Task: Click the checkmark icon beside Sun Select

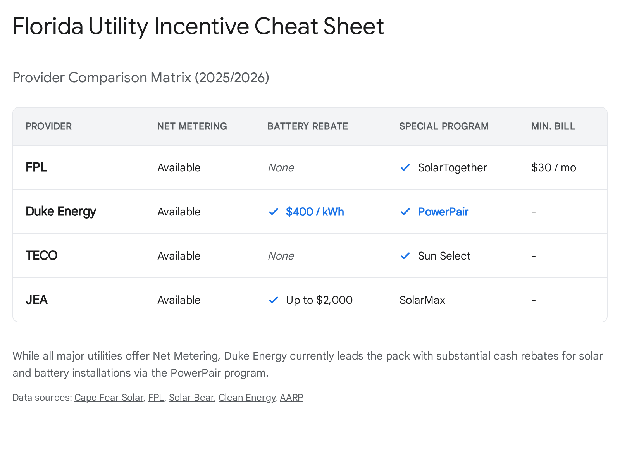Action: [405, 256]
